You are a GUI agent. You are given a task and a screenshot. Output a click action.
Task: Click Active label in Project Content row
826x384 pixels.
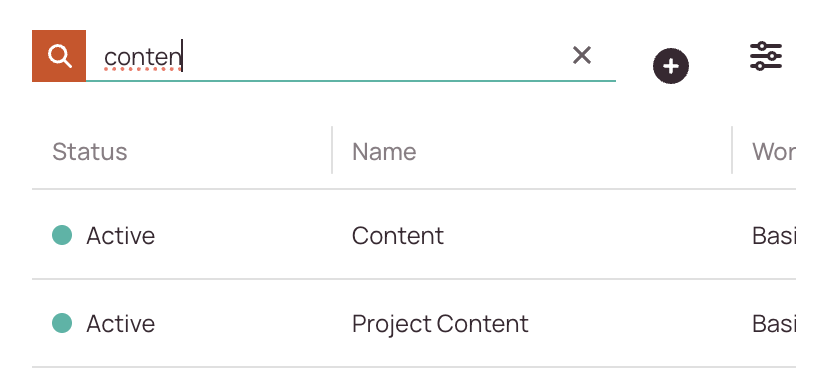121,323
